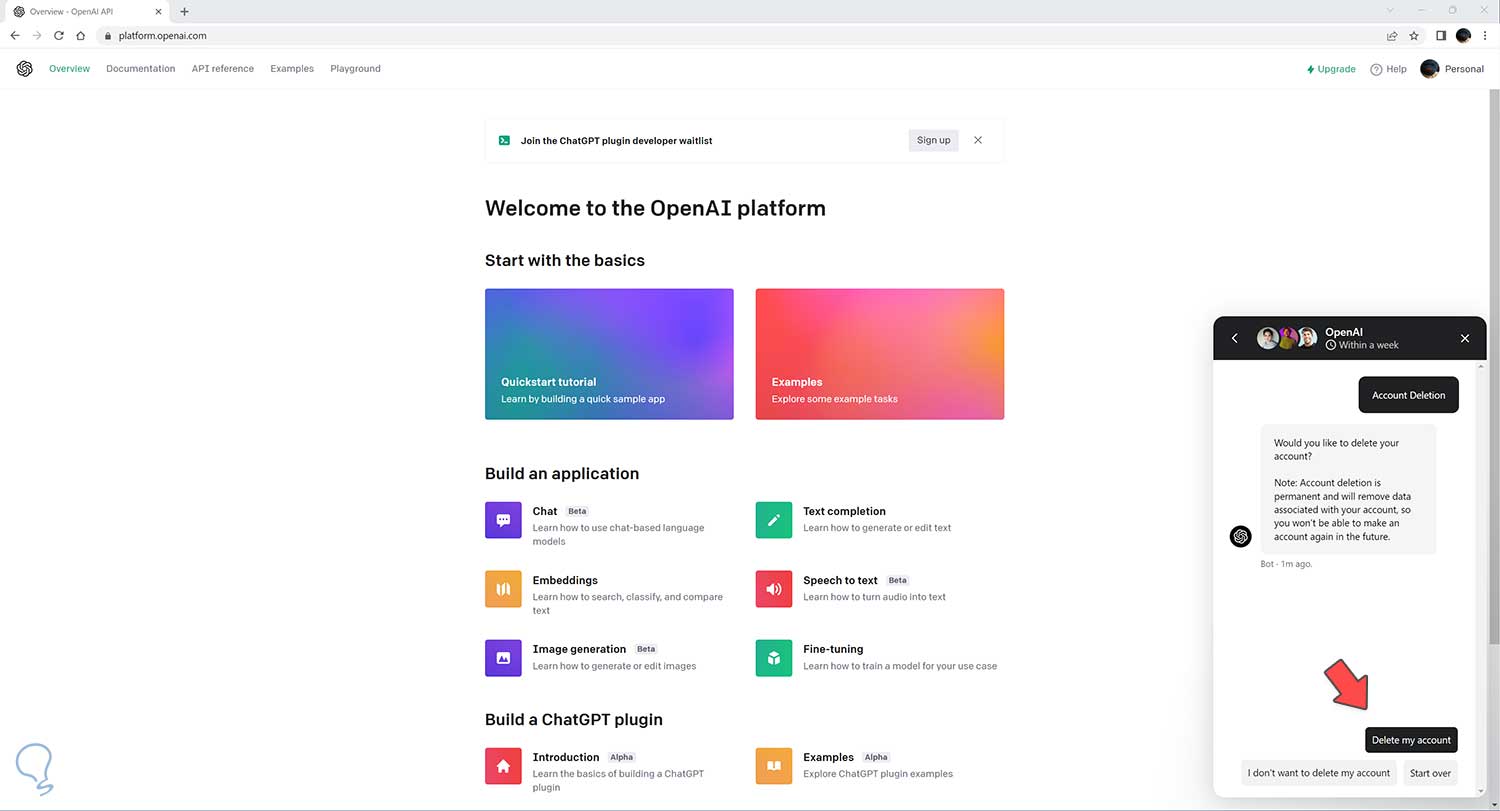Open the tab search chevron

(x=1390, y=10)
